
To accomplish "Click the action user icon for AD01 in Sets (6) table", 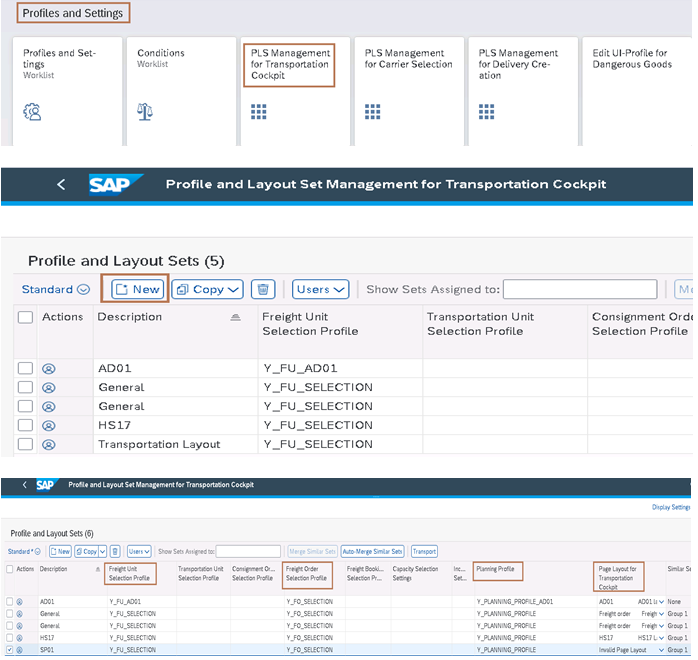I will 20,602.
